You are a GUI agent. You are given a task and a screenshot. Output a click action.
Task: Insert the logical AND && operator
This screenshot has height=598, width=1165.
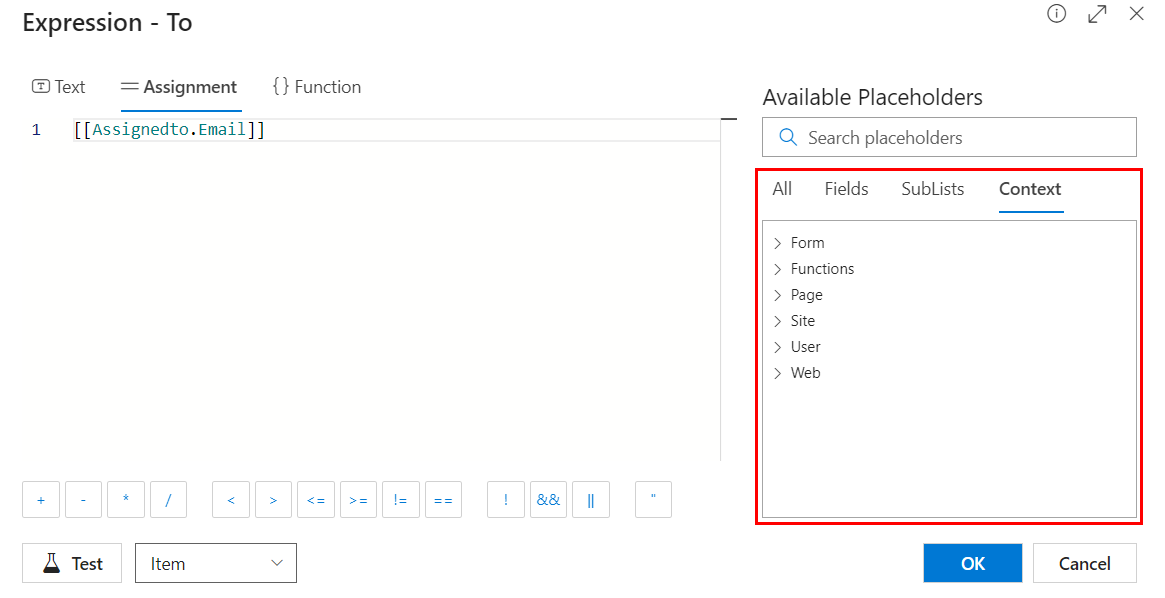(x=548, y=500)
